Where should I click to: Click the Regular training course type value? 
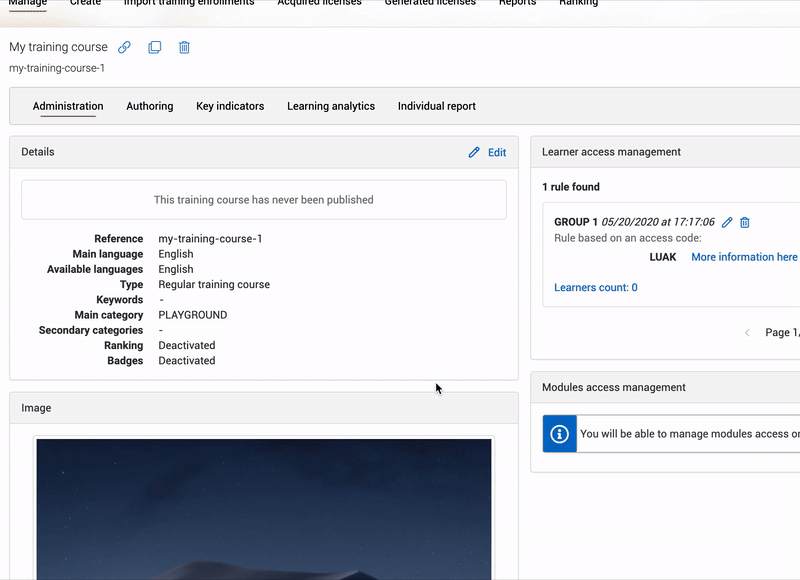[x=214, y=285]
